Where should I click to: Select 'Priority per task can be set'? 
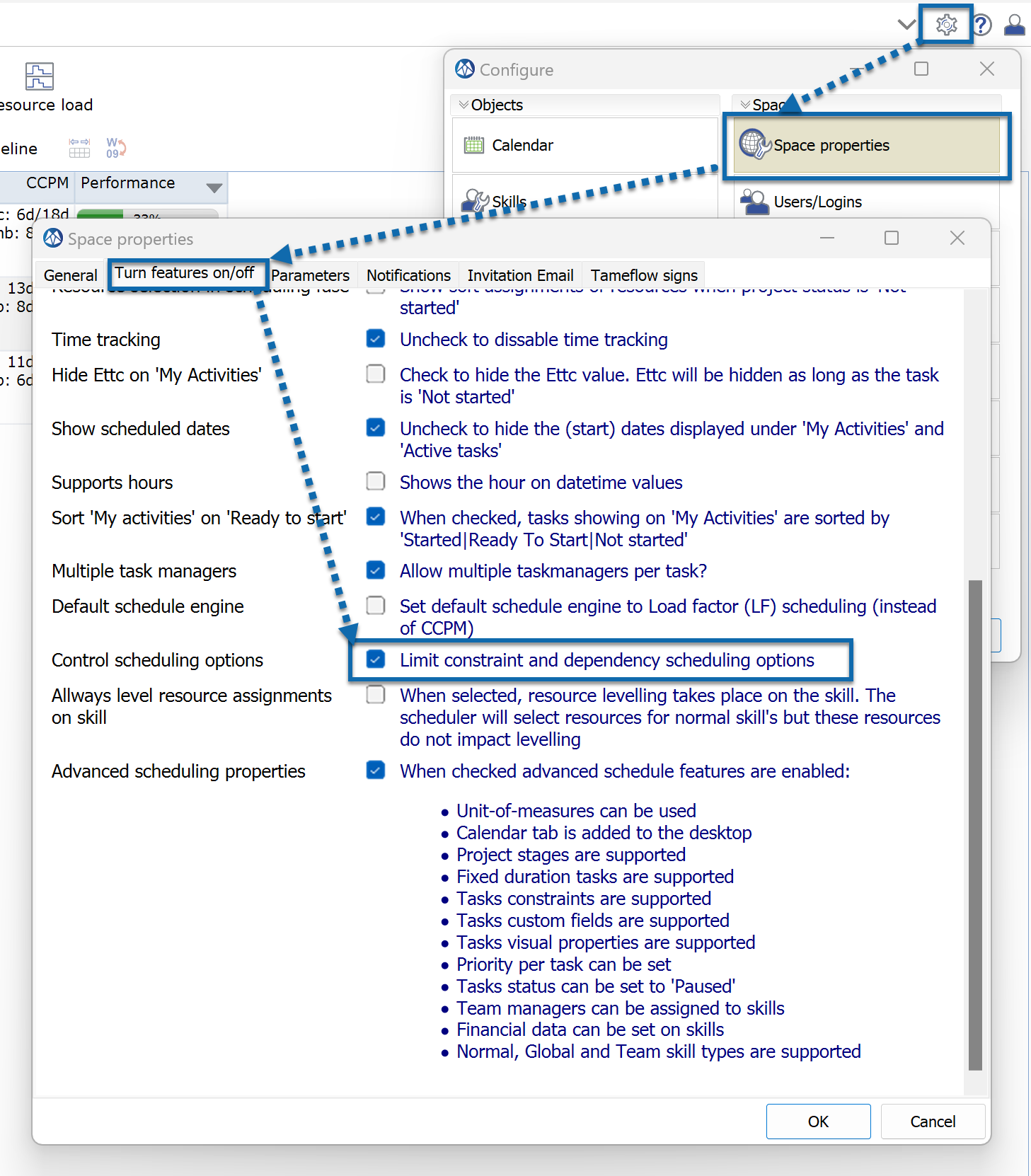pyautogui.click(x=564, y=964)
